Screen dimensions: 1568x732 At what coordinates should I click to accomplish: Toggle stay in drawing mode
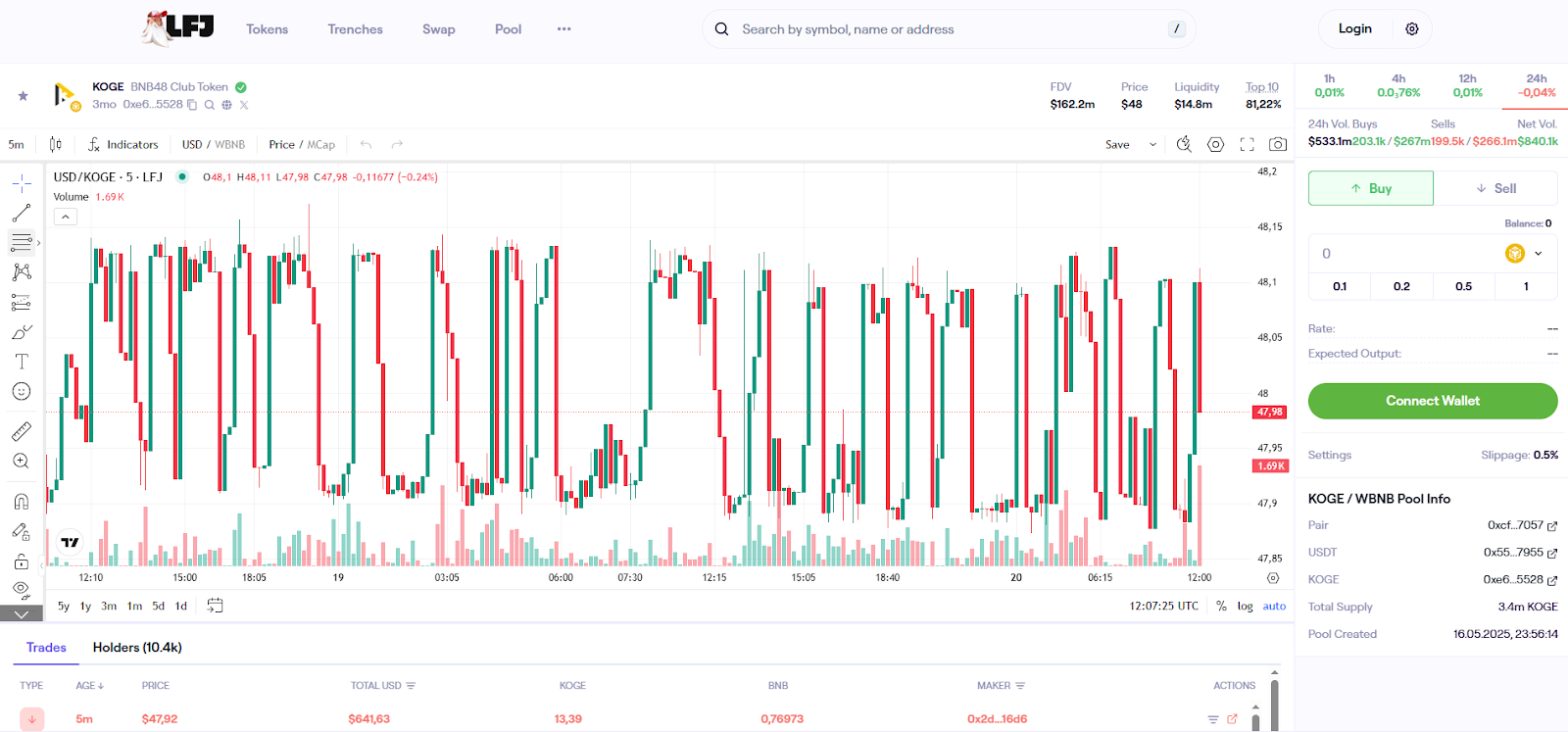tap(22, 531)
